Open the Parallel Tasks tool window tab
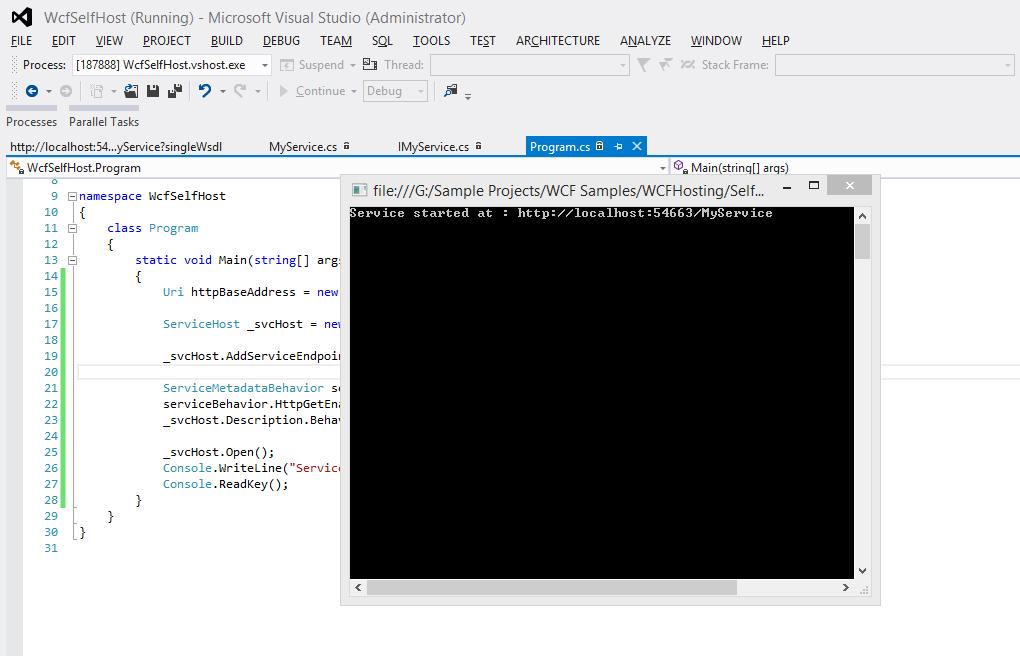The height and width of the screenshot is (656, 1020). point(104,122)
